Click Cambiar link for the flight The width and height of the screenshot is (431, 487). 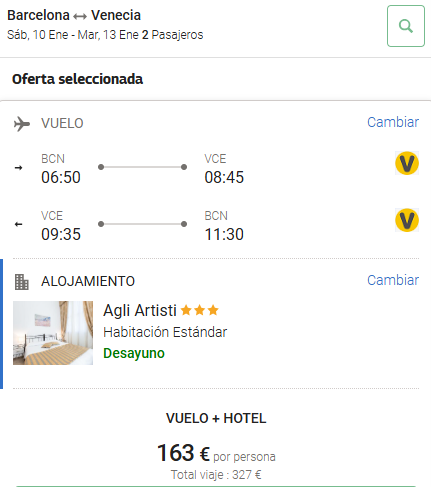[393, 122]
